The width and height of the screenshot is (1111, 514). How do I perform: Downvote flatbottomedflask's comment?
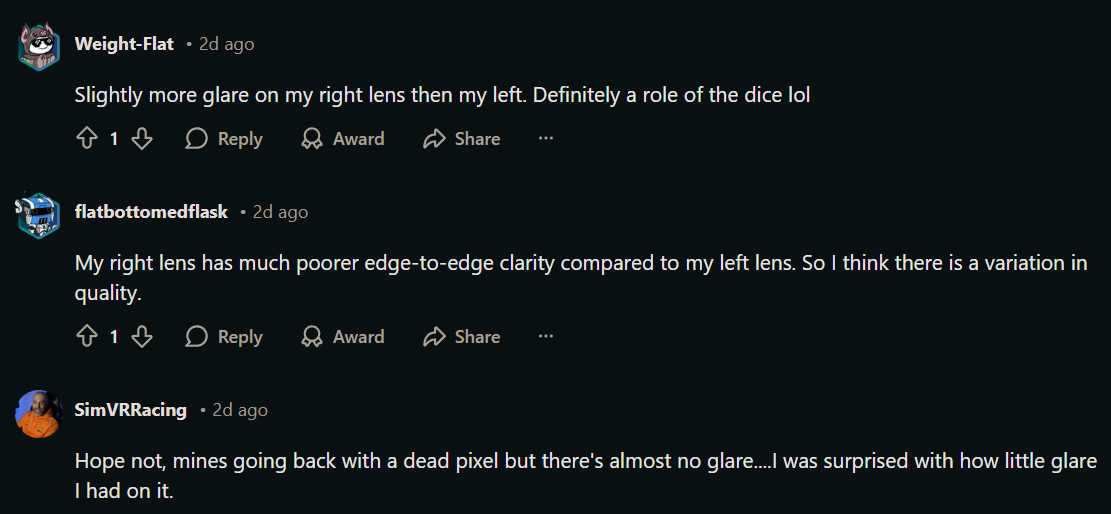(x=142, y=336)
